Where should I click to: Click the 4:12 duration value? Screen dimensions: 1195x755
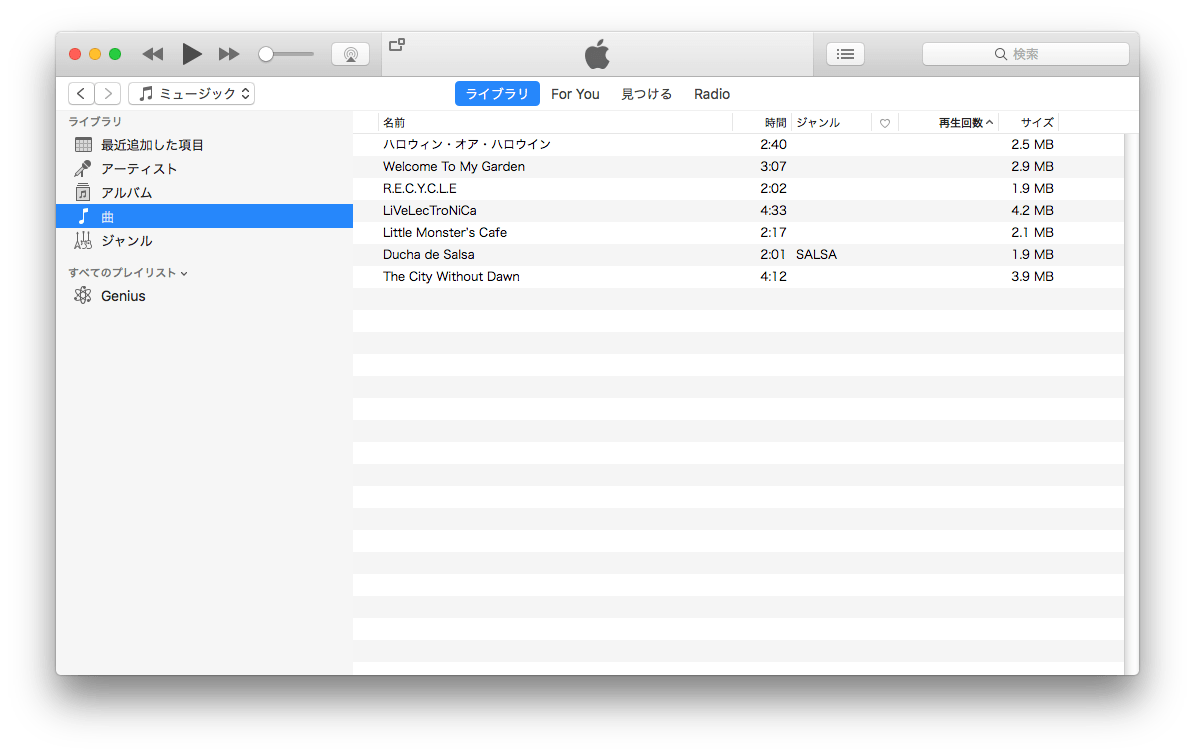pyautogui.click(x=773, y=277)
